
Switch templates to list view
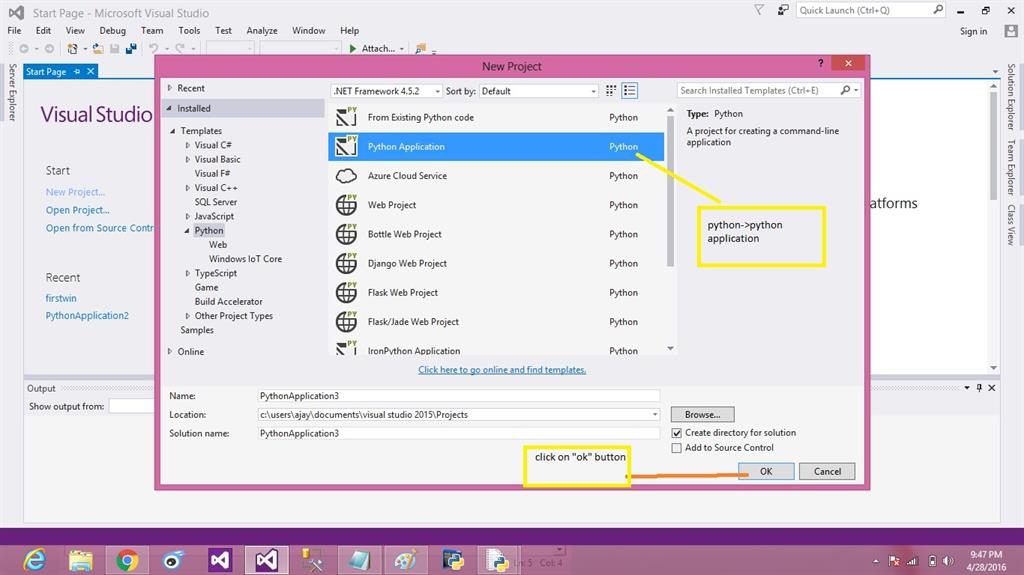[x=630, y=91]
